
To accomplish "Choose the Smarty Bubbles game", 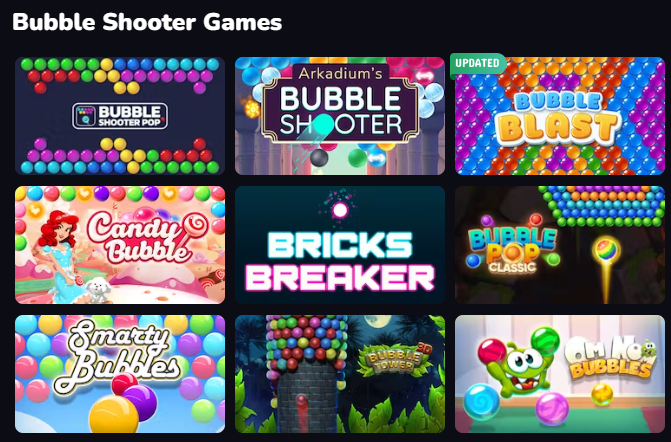I will point(120,374).
